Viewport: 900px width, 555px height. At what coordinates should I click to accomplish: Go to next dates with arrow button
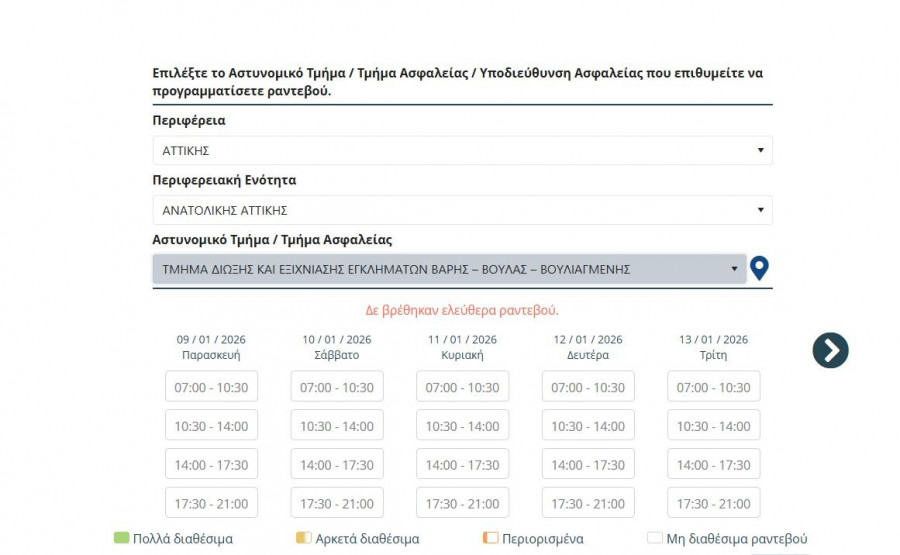(x=830, y=350)
